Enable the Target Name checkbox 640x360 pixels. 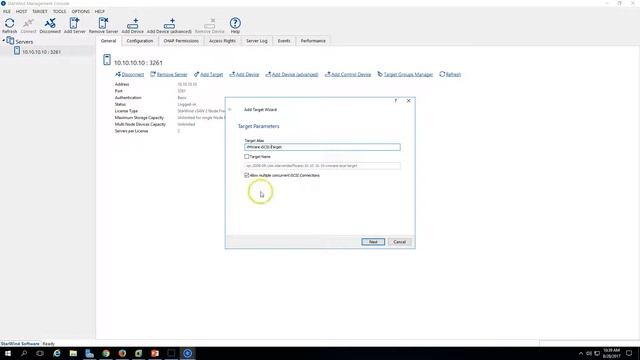247,156
